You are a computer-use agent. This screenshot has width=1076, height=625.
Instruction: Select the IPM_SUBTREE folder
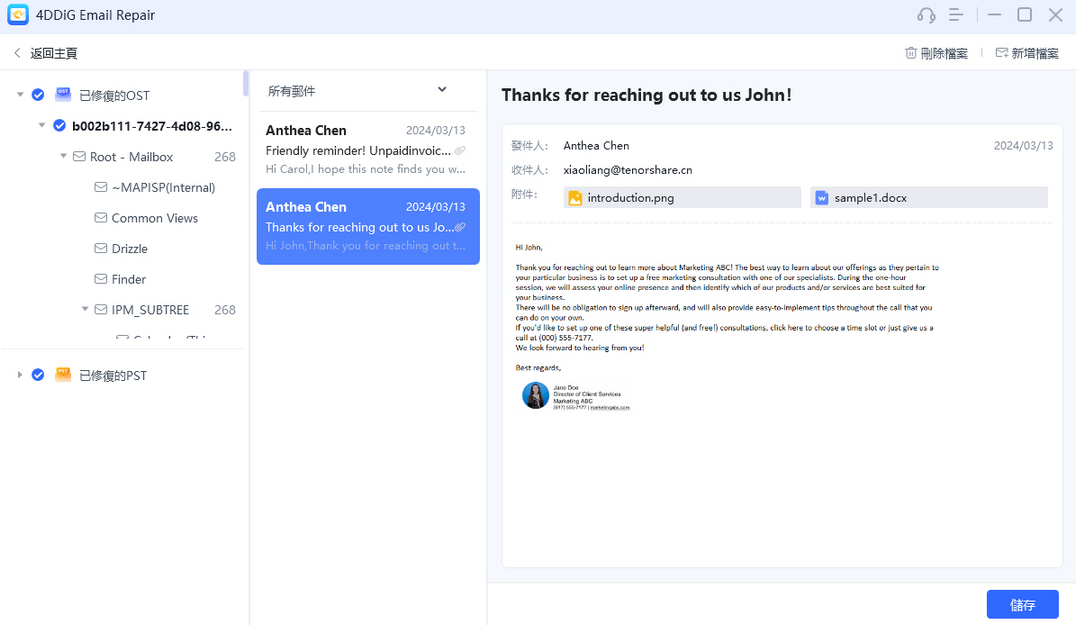pyautogui.click(x=150, y=310)
